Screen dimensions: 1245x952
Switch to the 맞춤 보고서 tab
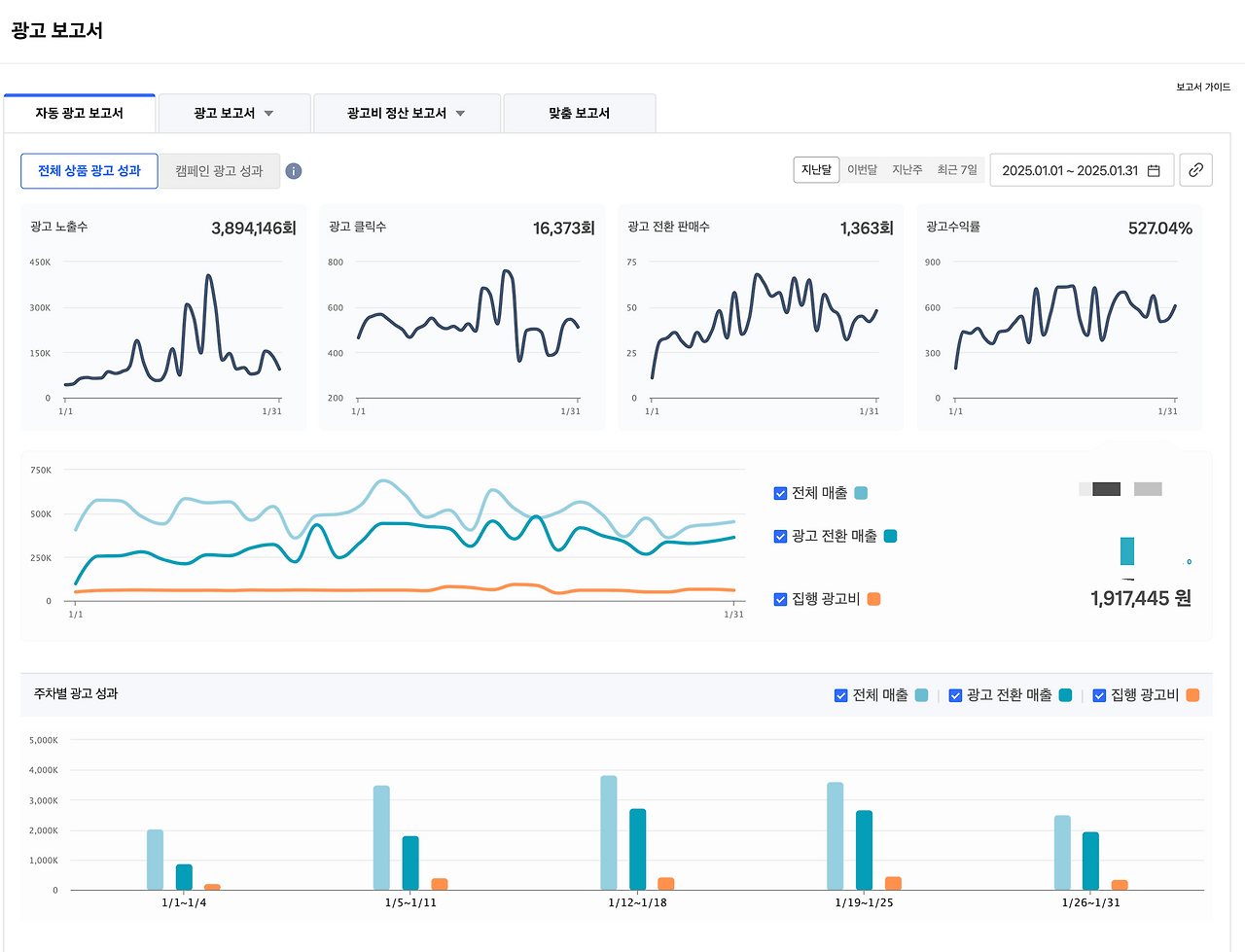point(580,113)
